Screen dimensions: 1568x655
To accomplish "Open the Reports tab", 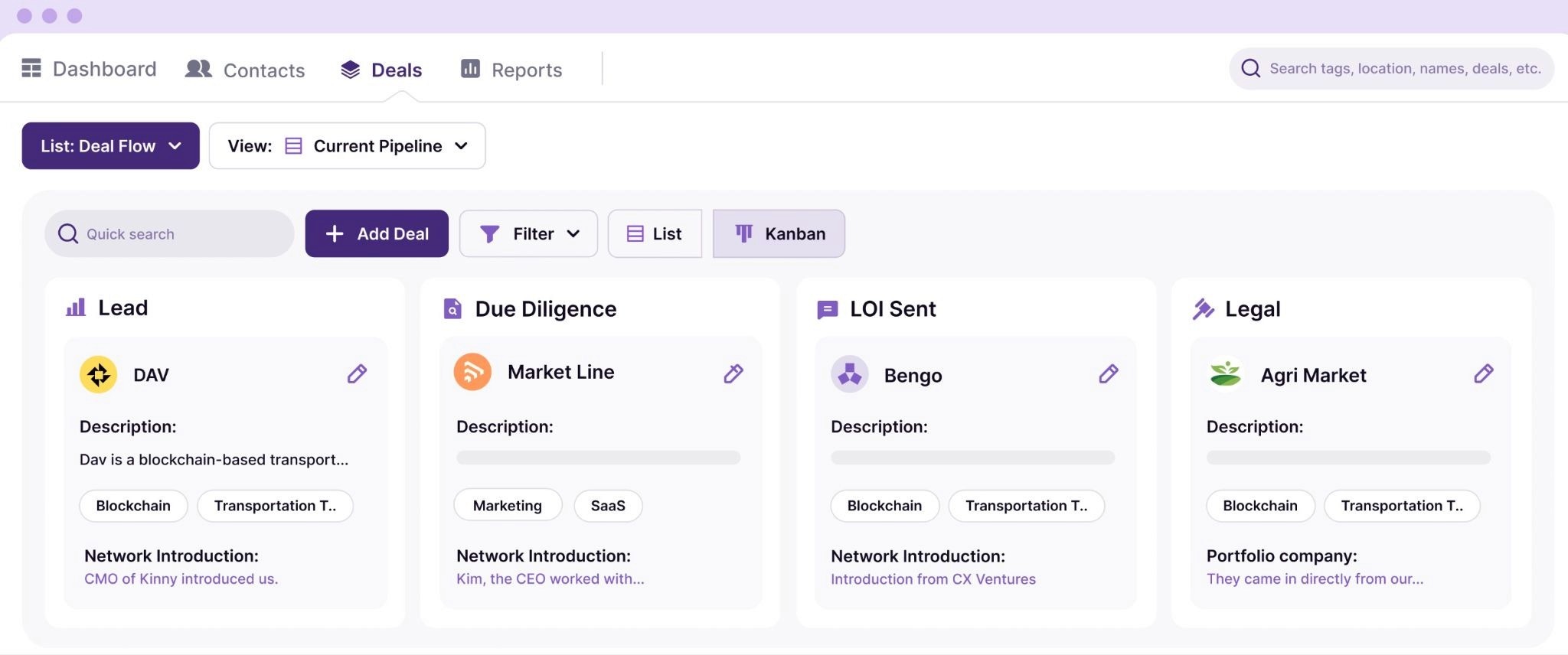I will point(511,70).
